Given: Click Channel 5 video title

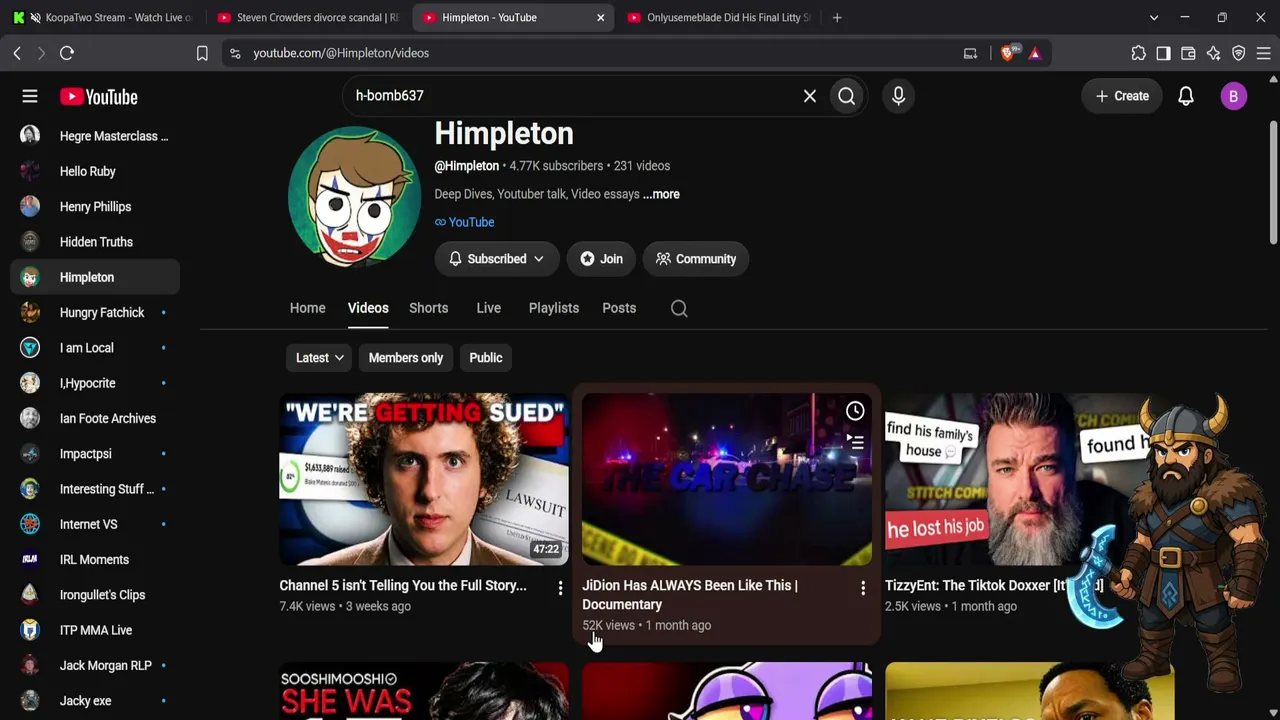Looking at the screenshot, I should [403, 586].
